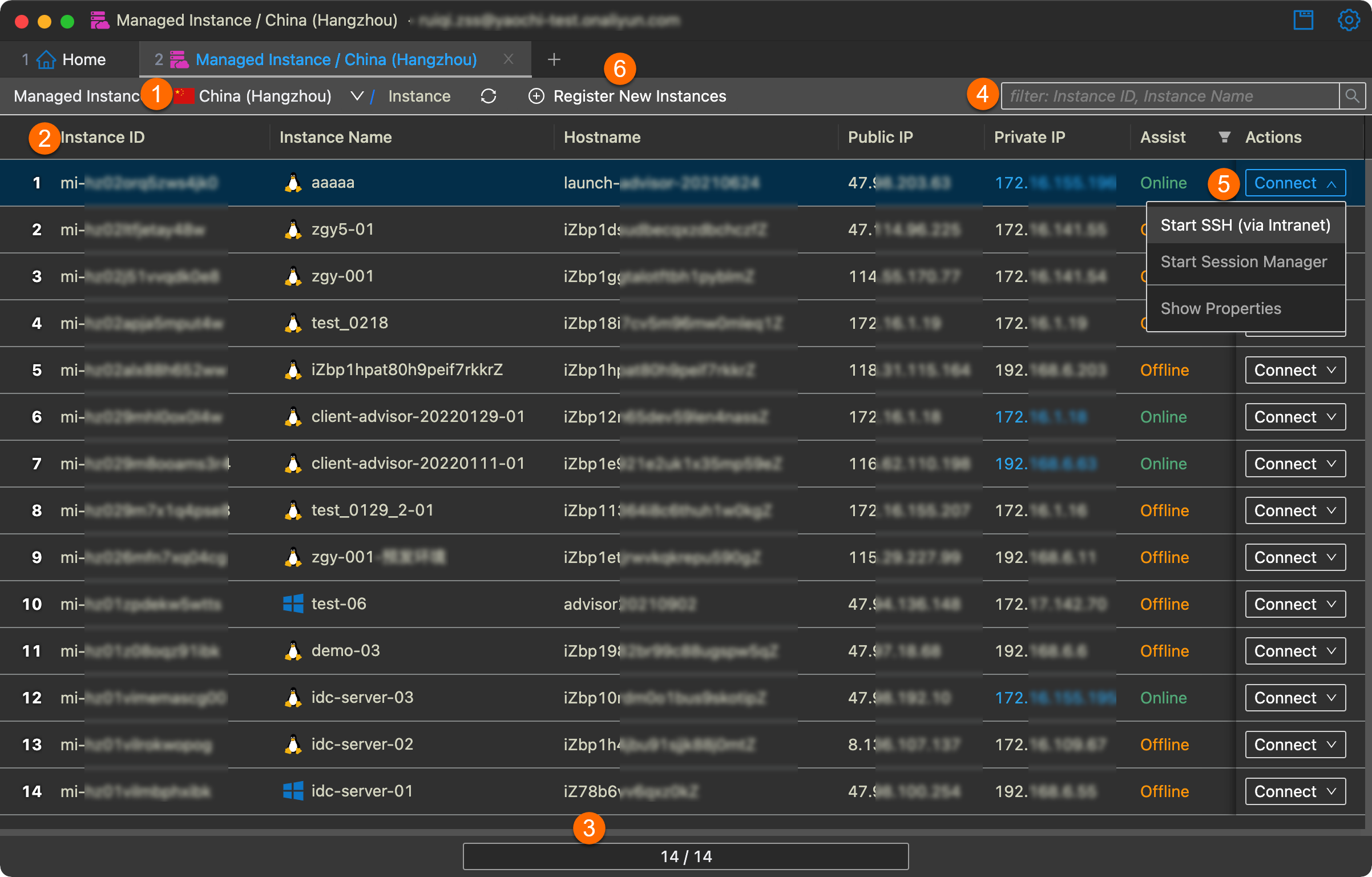Select Start Session Manager from the menu
The height and width of the screenshot is (877, 1372).
pos(1244,262)
